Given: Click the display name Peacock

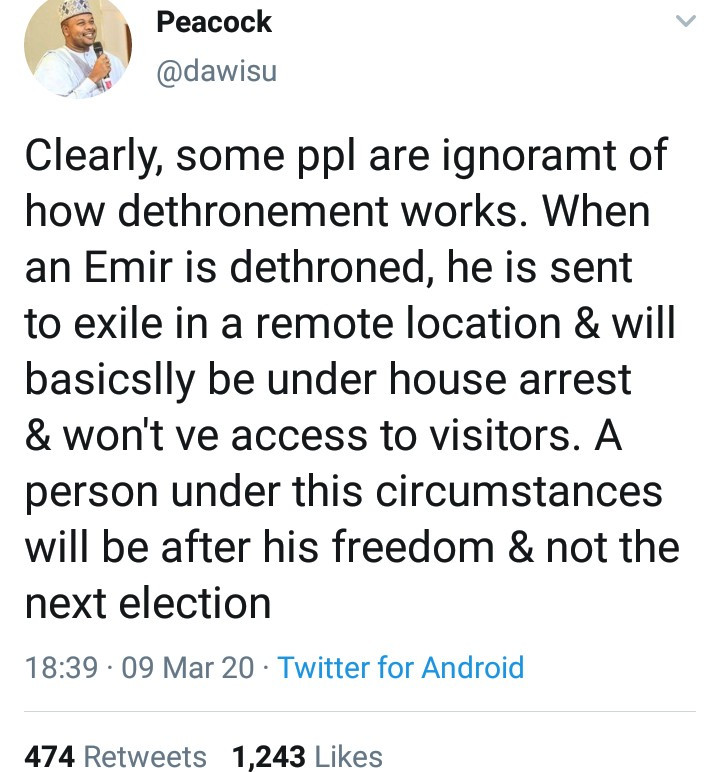Looking at the screenshot, I should click(214, 22).
